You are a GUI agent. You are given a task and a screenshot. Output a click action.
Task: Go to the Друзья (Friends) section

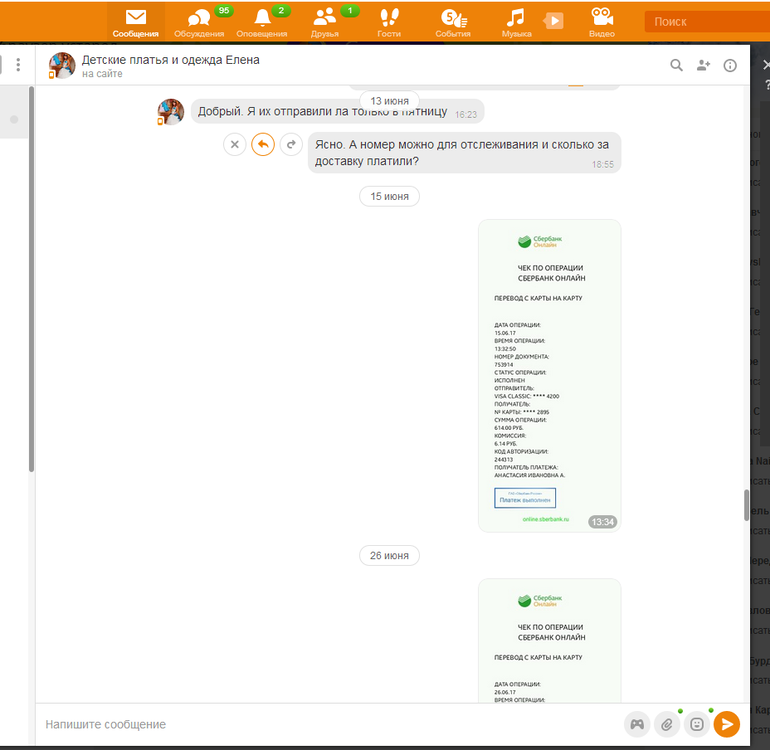coord(325,21)
